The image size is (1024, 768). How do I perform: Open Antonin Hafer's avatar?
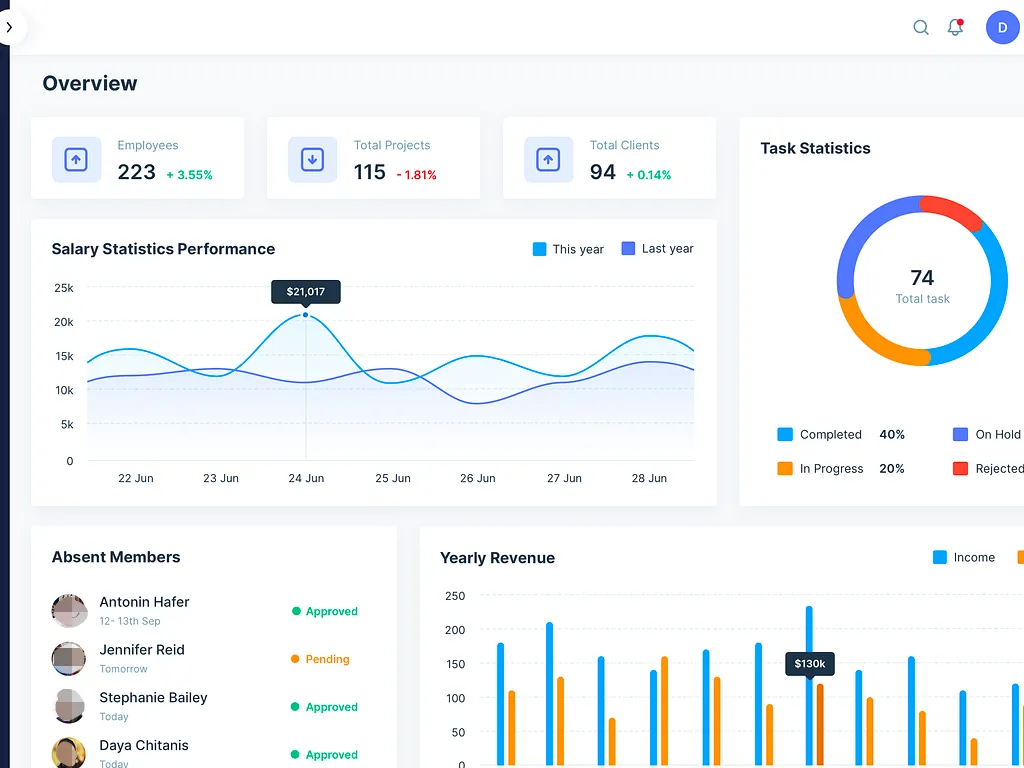pyautogui.click(x=69, y=611)
